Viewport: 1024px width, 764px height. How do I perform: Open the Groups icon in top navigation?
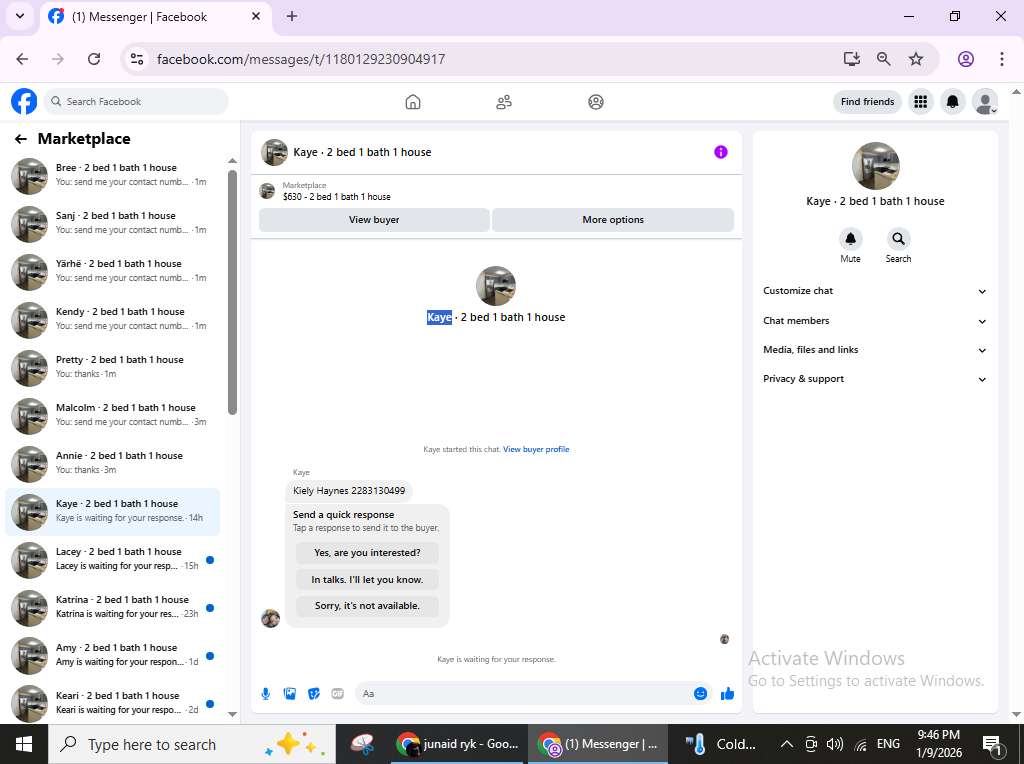pyautogui.click(x=596, y=102)
